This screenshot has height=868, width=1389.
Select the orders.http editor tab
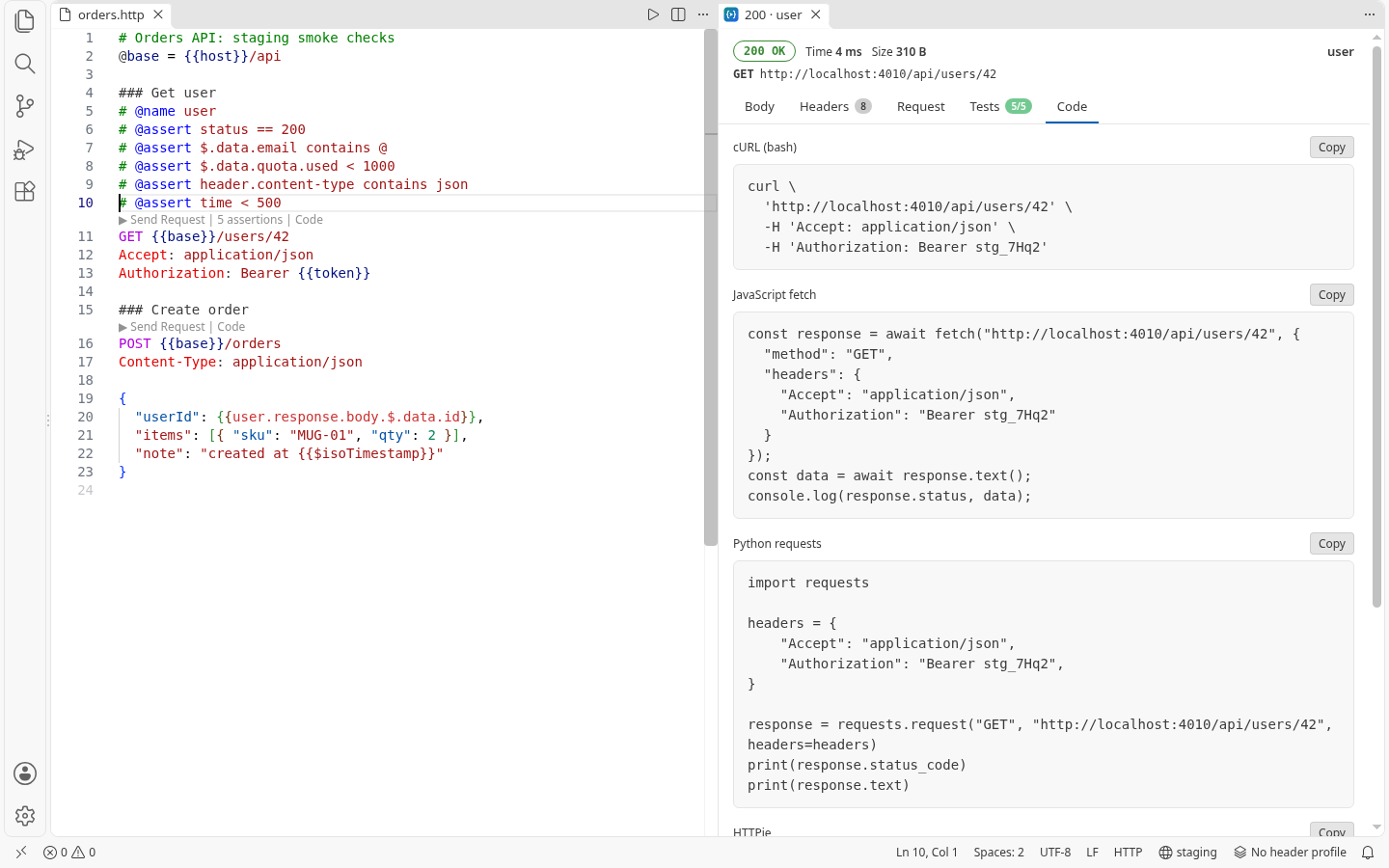coord(110,14)
